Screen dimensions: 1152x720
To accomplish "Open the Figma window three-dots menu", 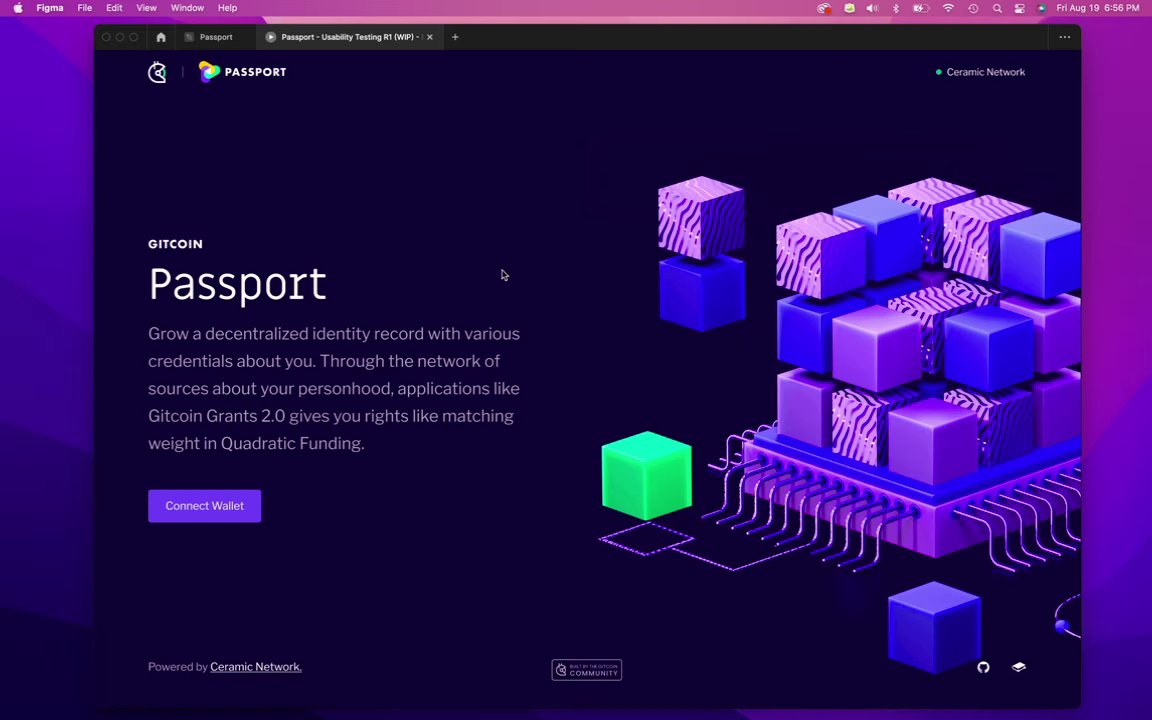I will [1065, 37].
